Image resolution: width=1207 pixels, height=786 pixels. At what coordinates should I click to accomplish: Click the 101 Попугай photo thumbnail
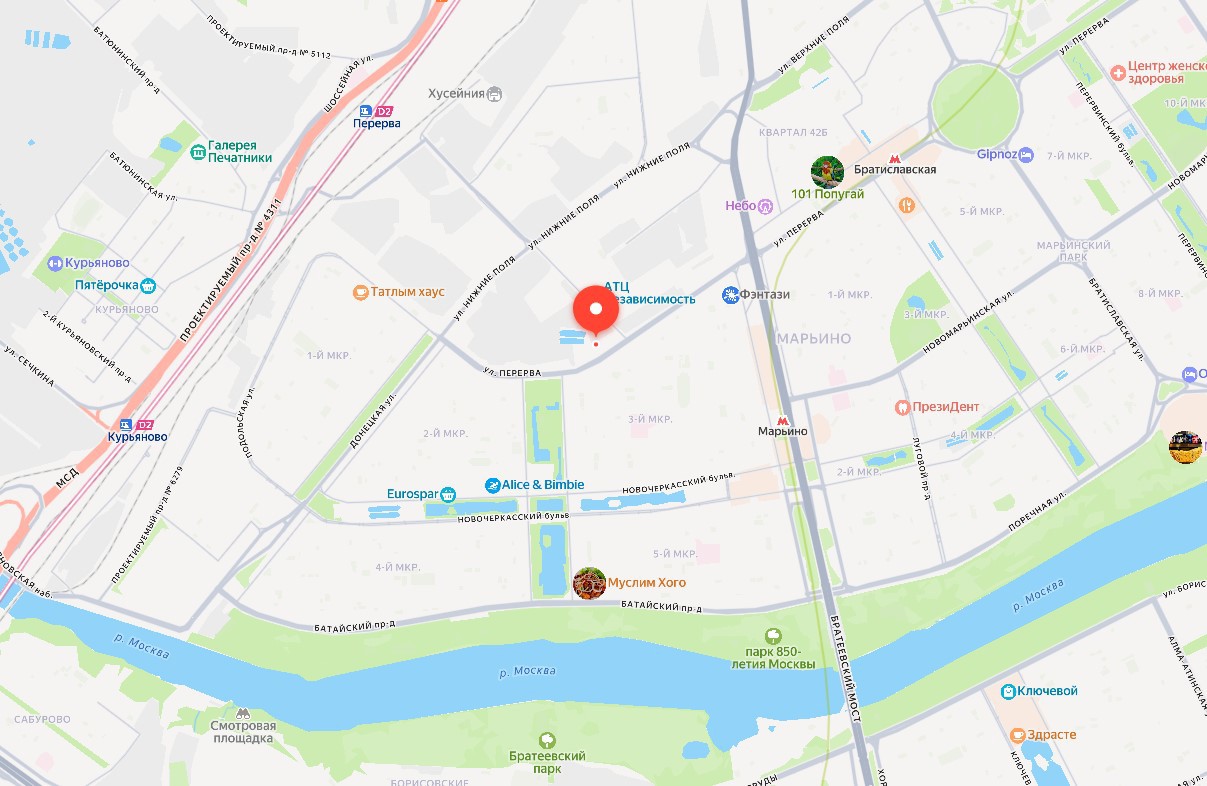click(827, 172)
